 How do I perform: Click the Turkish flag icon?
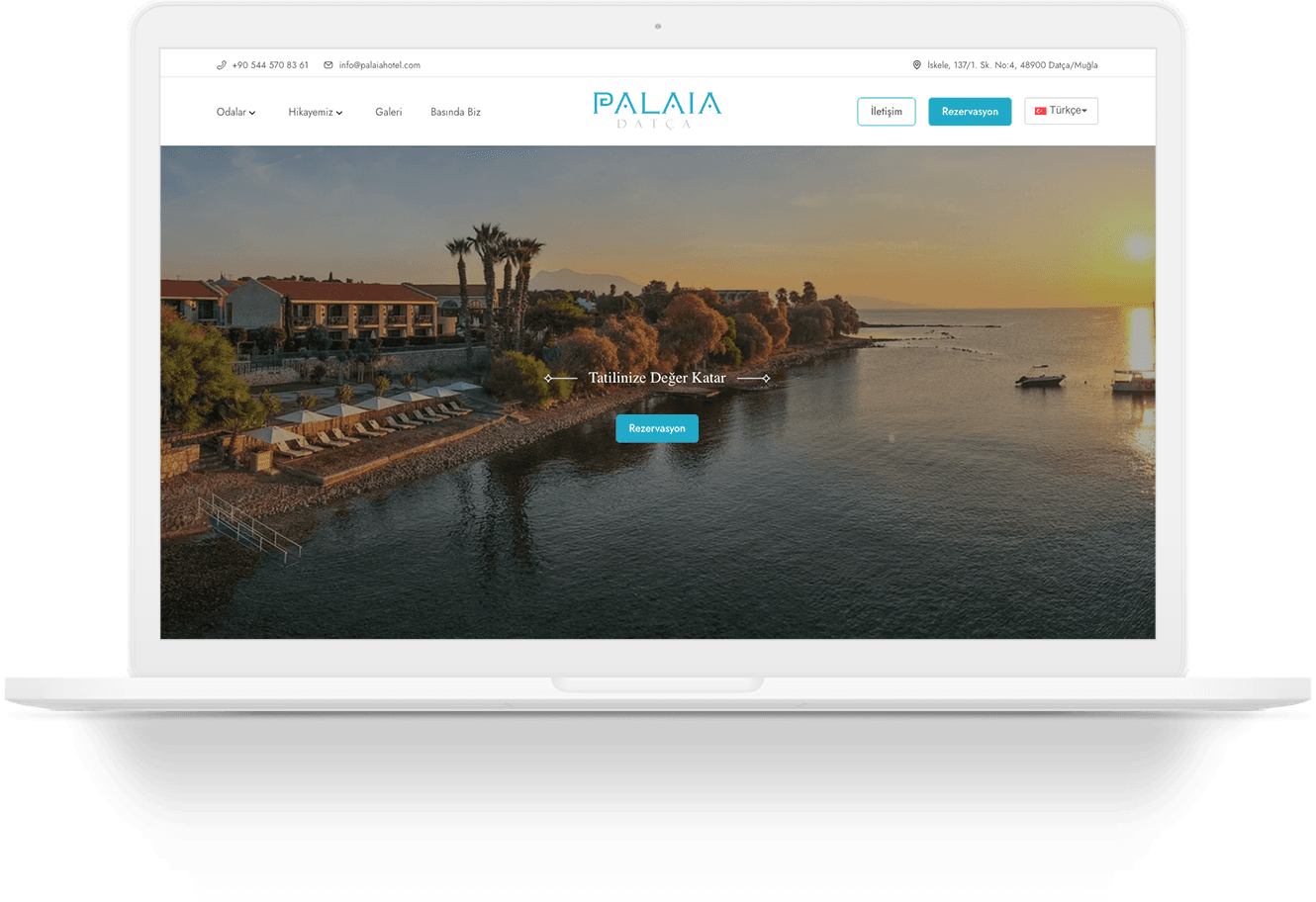(1040, 111)
